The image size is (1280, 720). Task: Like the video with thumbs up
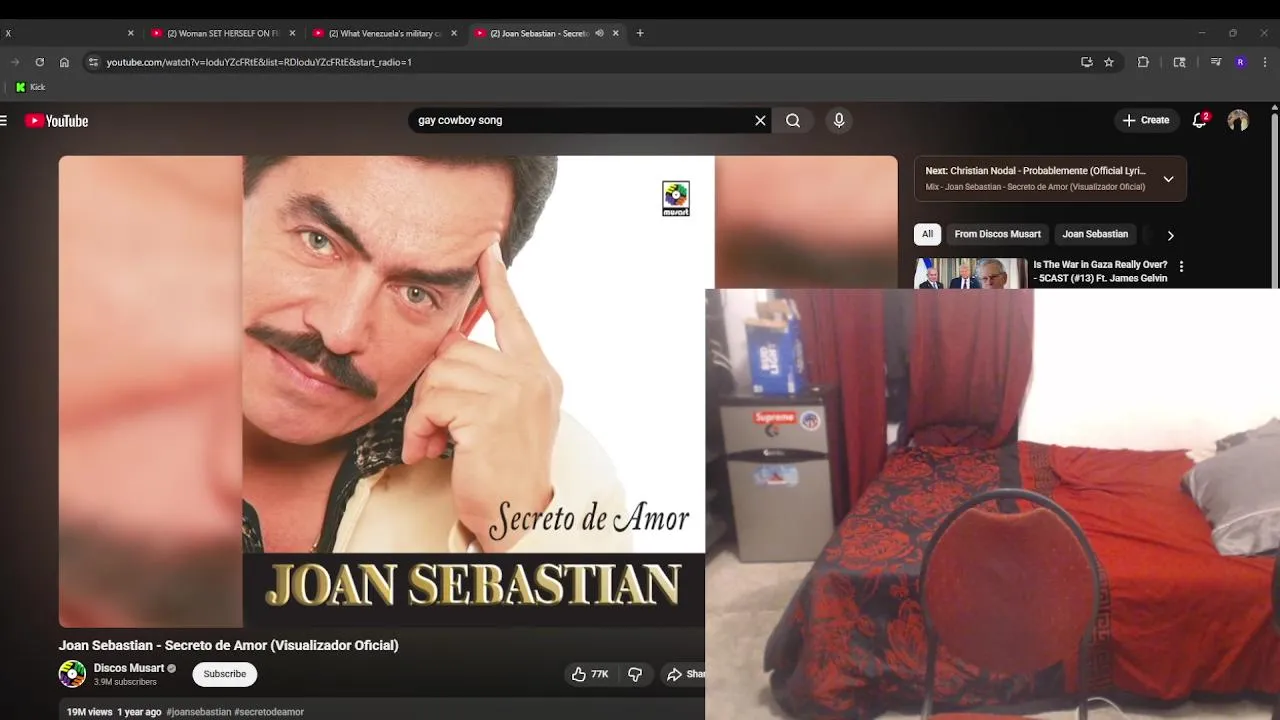pyautogui.click(x=589, y=674)
